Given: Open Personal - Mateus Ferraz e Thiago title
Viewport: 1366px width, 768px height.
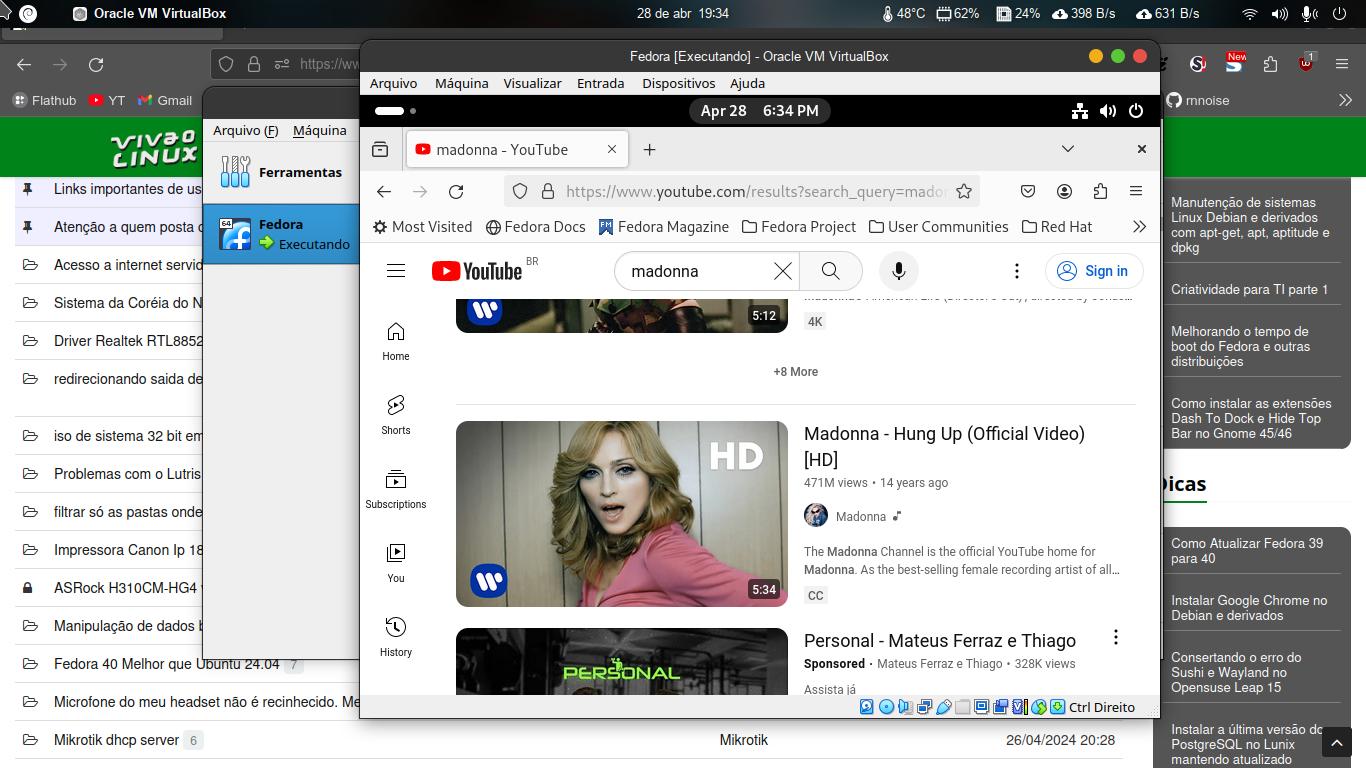Looking at the screenshot, I should 940,640.
